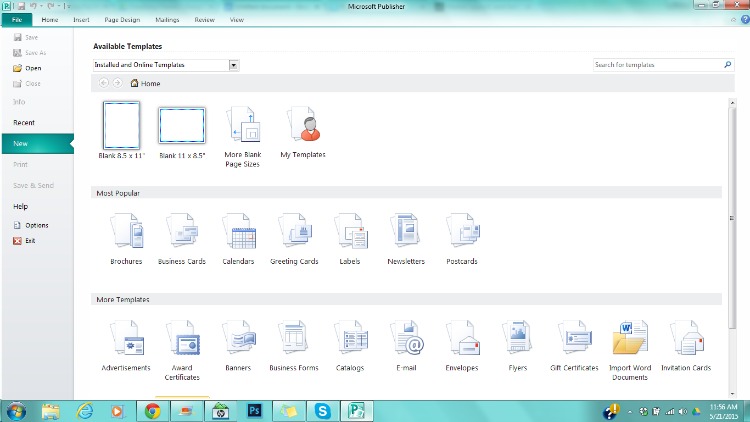Viewport: 750px width, 422px height.
Task: Choose the Calendars template category
Action: coord(238,239)
